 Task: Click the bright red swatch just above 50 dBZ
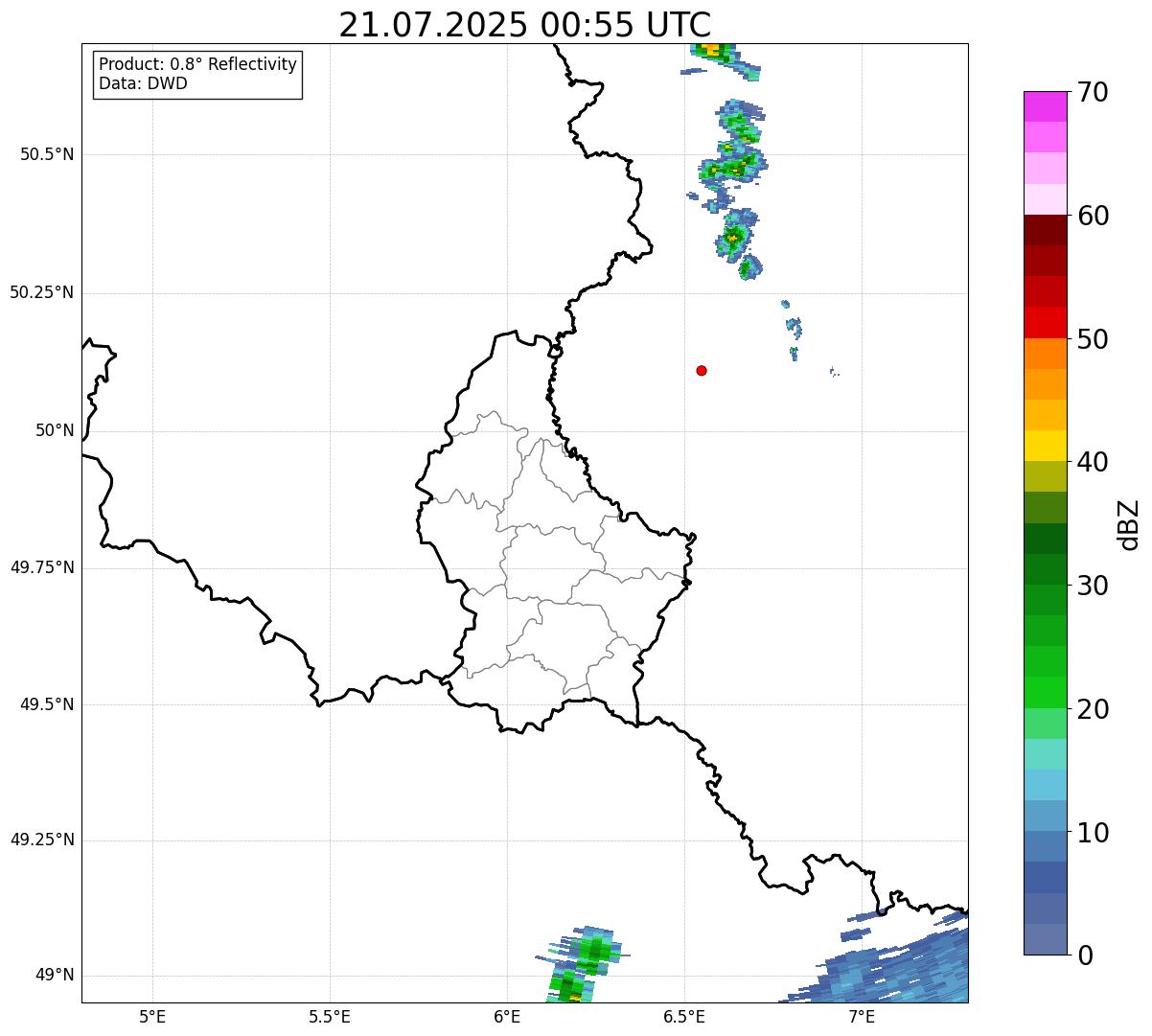pos(1045,323)
